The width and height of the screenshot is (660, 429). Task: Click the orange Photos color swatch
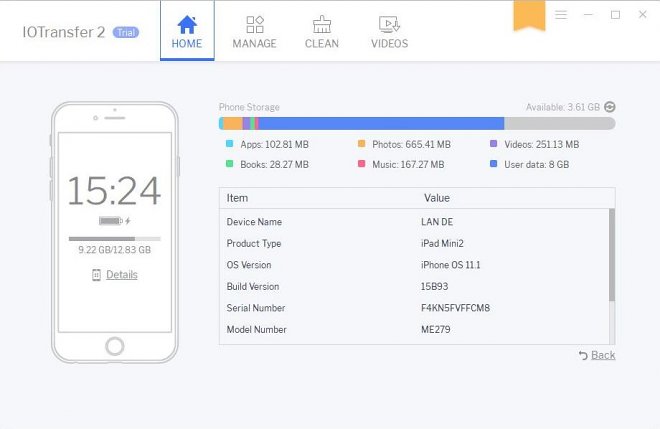click(x=361, y=144)
